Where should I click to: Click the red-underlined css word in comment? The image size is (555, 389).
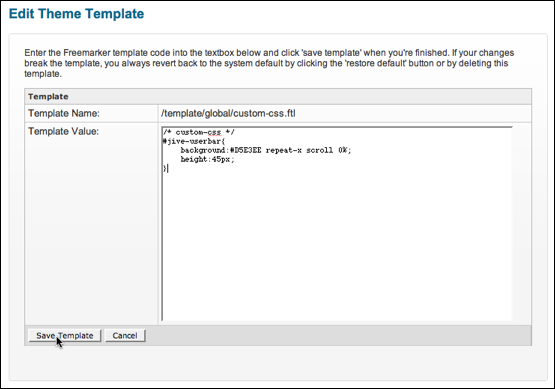click(214, 132)
